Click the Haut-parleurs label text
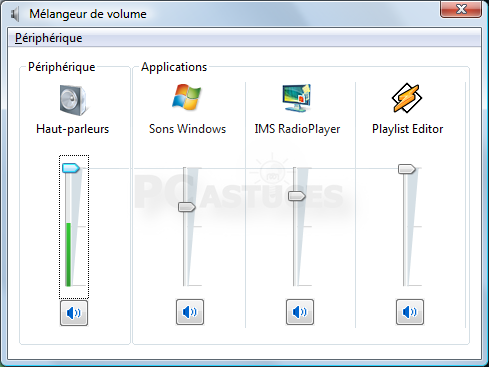This screenshot has height=367, width=489. tap(73, 129)
